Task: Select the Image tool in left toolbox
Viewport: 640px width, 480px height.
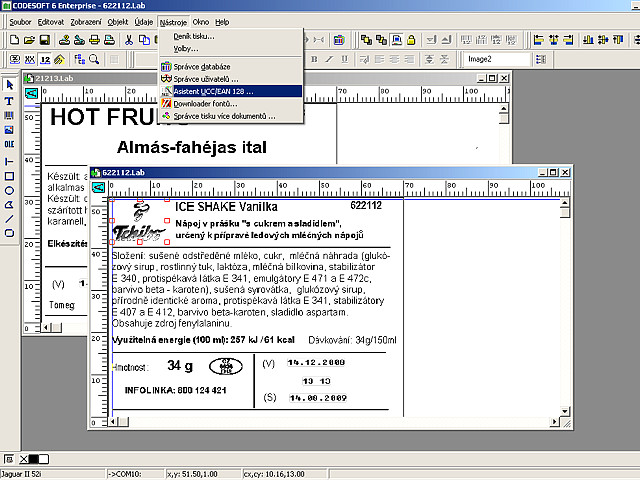Action: (9, 130)
